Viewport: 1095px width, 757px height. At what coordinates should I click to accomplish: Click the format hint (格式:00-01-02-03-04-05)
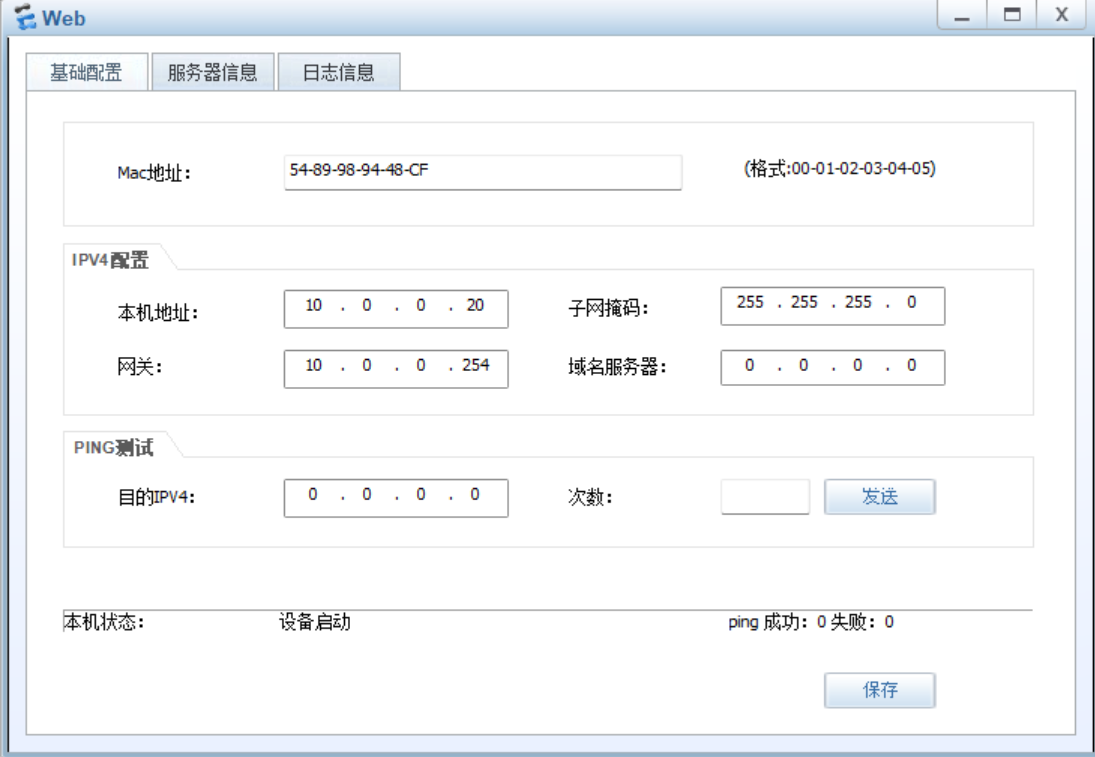pos(839,168)
